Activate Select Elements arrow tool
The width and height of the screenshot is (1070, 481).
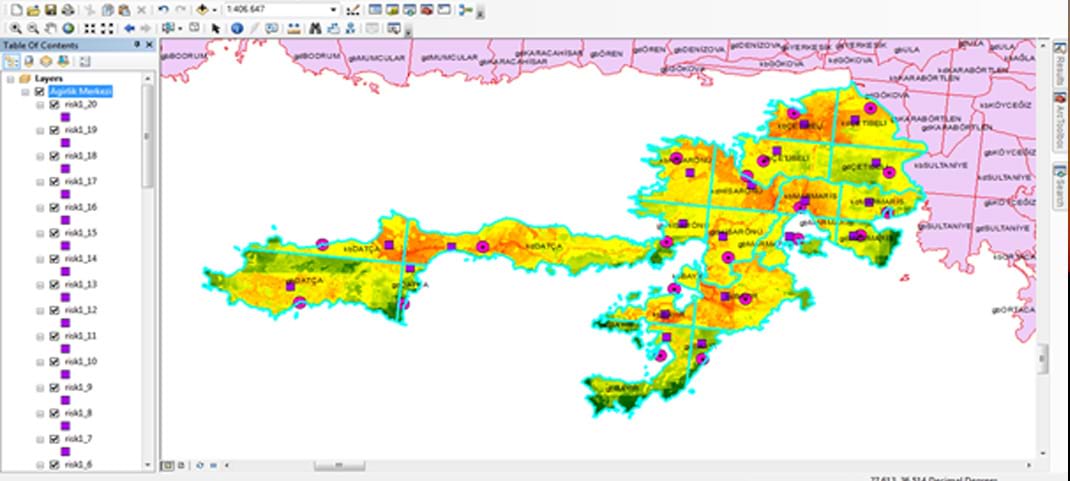(216, 29)
